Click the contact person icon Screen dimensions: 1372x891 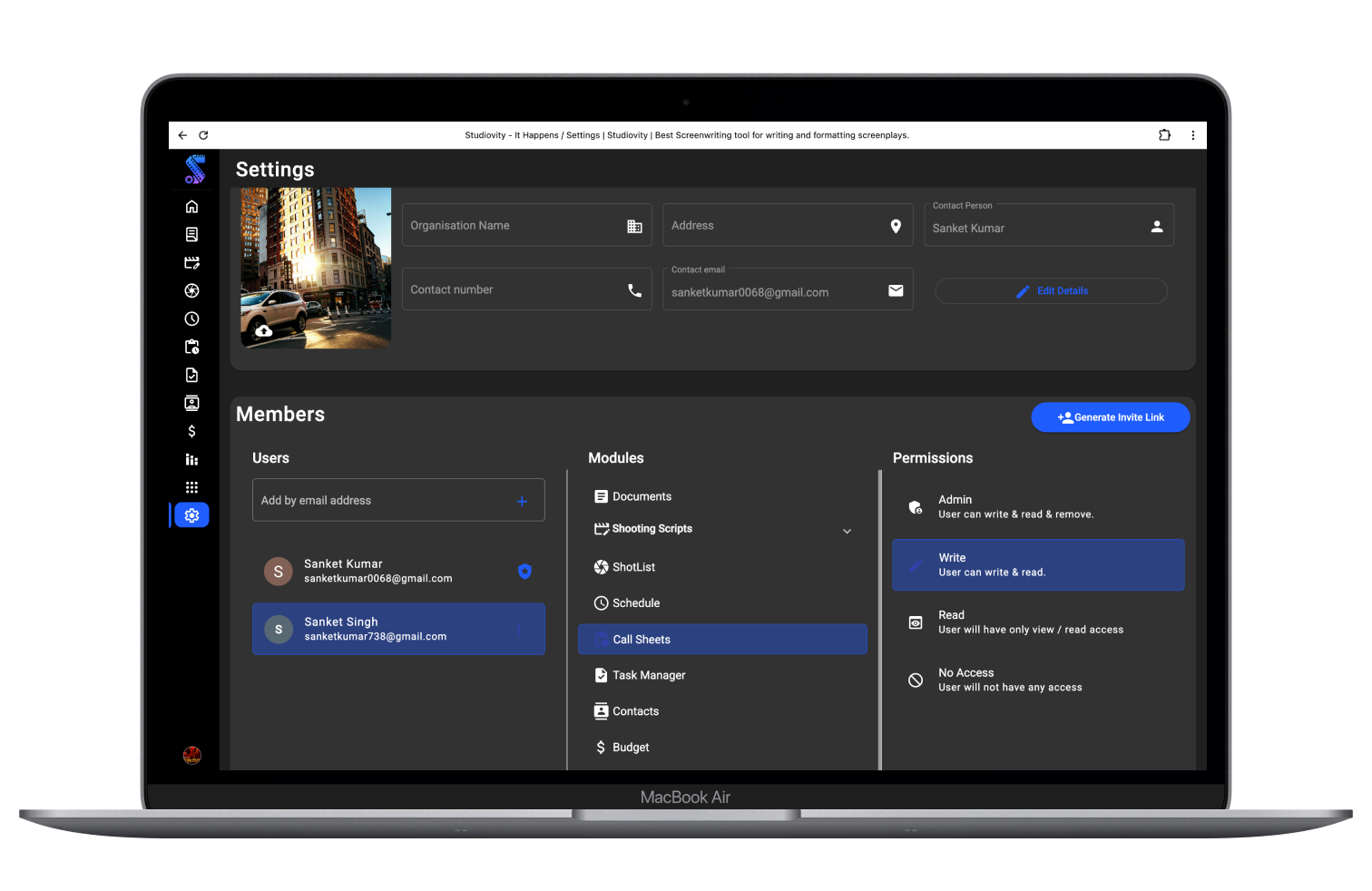[x=1157, y=226]
